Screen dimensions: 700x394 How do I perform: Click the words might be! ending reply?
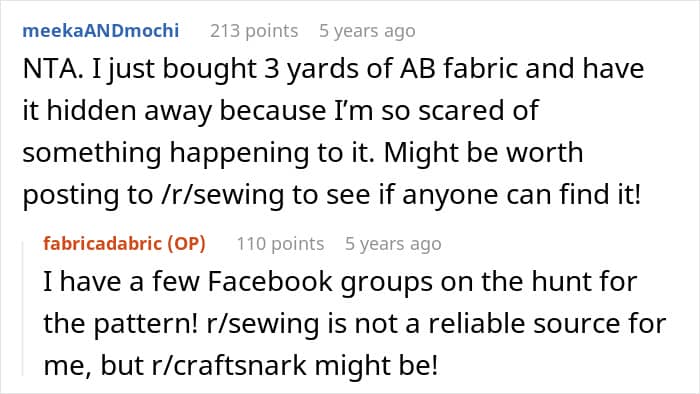(x=376, y=365)
